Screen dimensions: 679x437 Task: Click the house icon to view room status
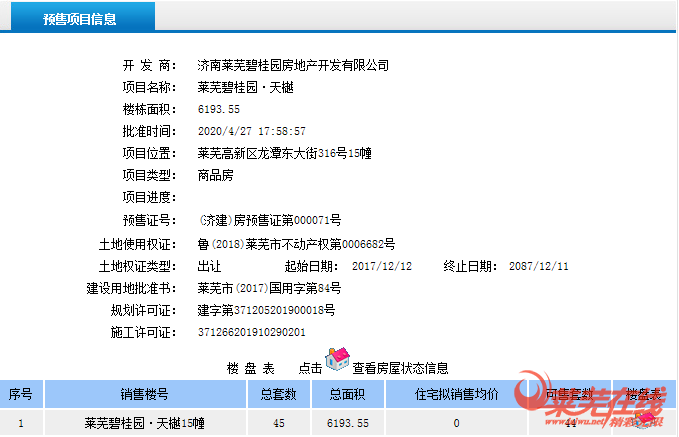(x=337, y=359)
